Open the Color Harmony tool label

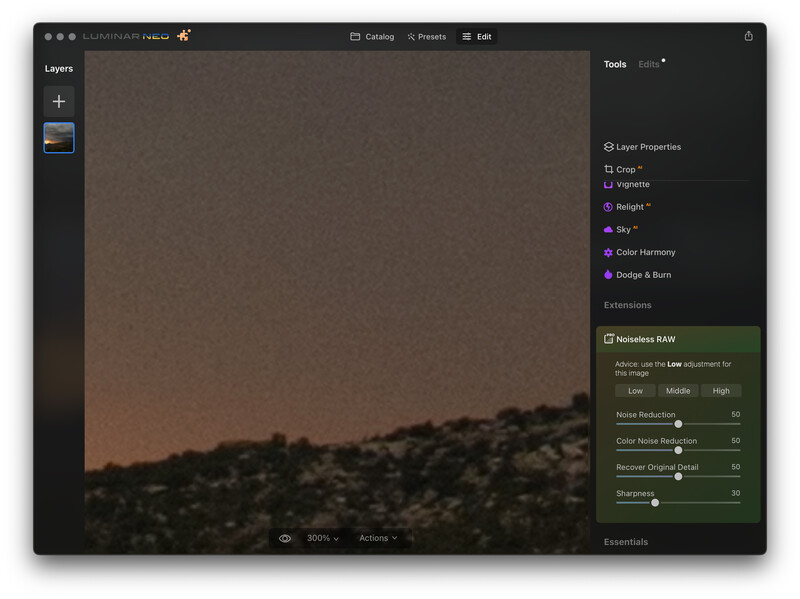pyautogui.click(x=645, y=252)
